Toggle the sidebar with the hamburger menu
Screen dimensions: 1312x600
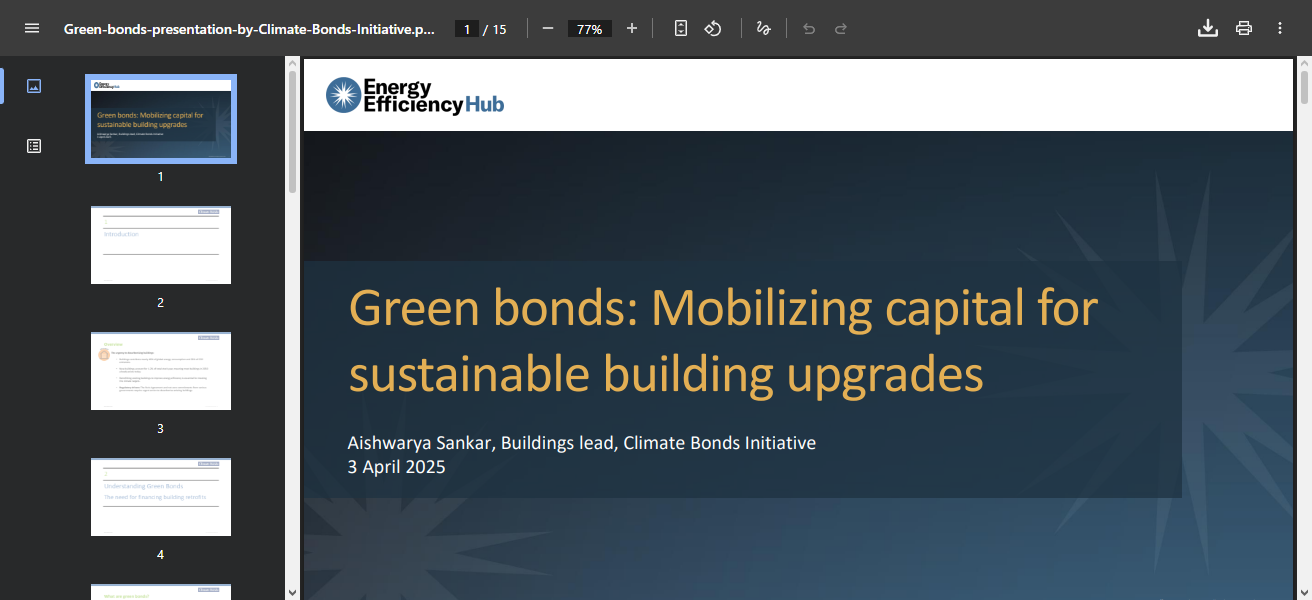(x=32, y=28)
